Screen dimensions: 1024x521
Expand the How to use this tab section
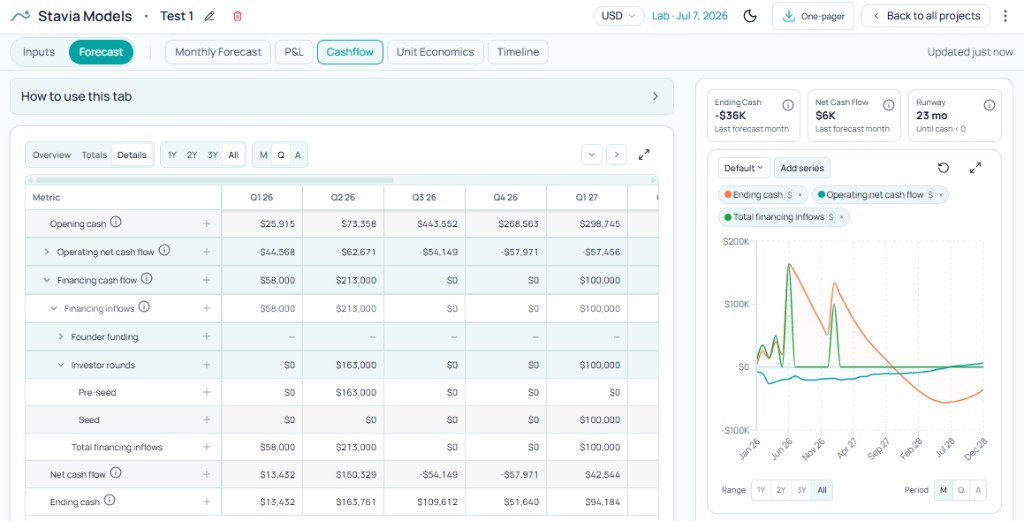coord(342,97)
